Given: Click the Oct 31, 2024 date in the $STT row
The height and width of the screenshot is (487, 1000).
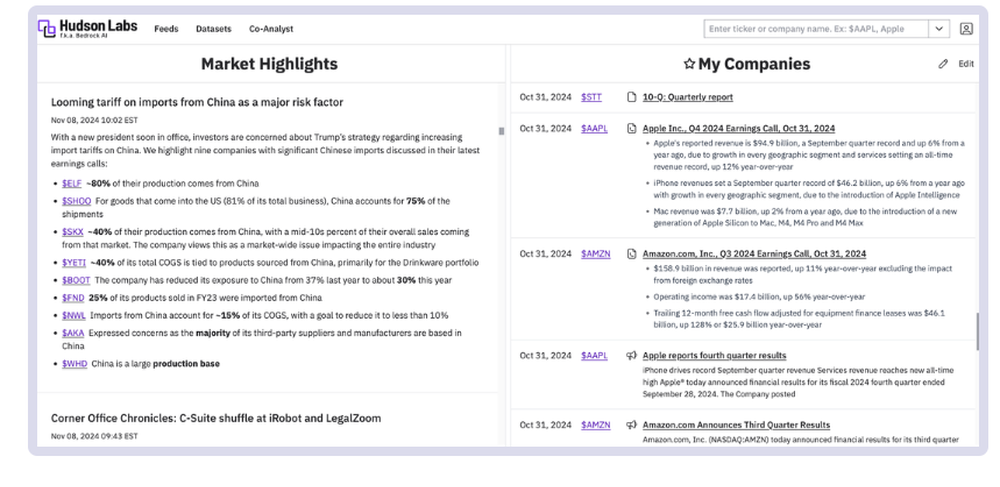Looking at the screenshot, I should pyautogui.click(x=545, y=97).
